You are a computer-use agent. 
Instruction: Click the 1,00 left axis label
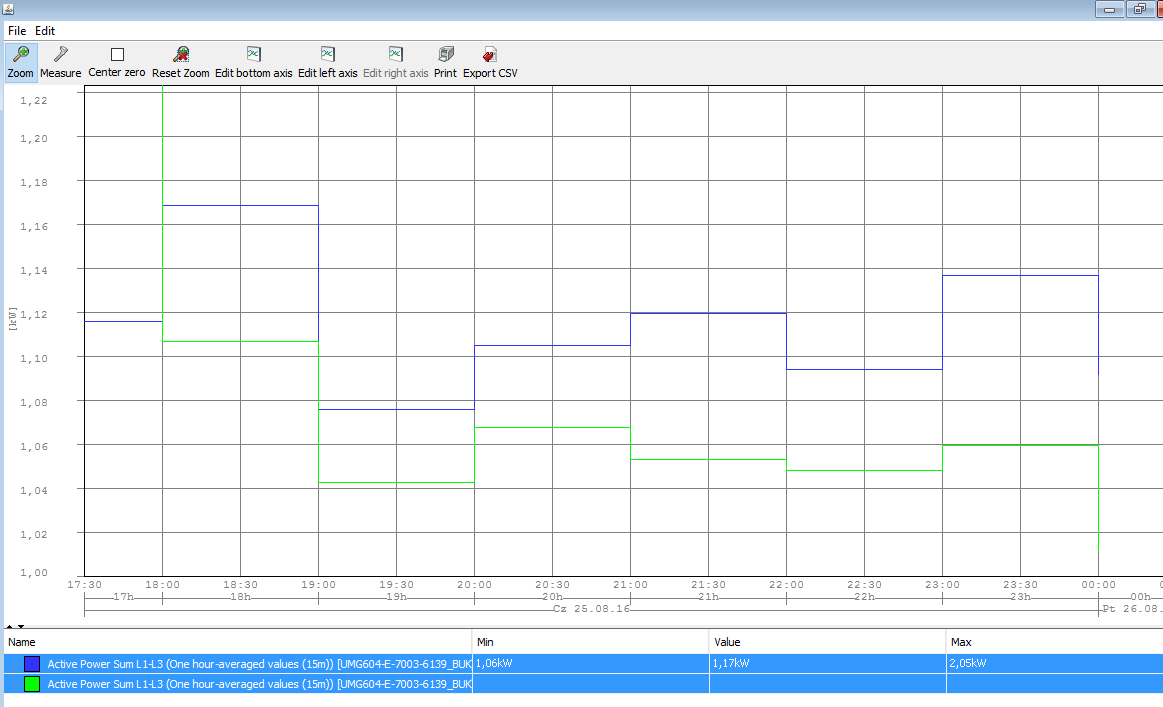(x=33, y=573)
